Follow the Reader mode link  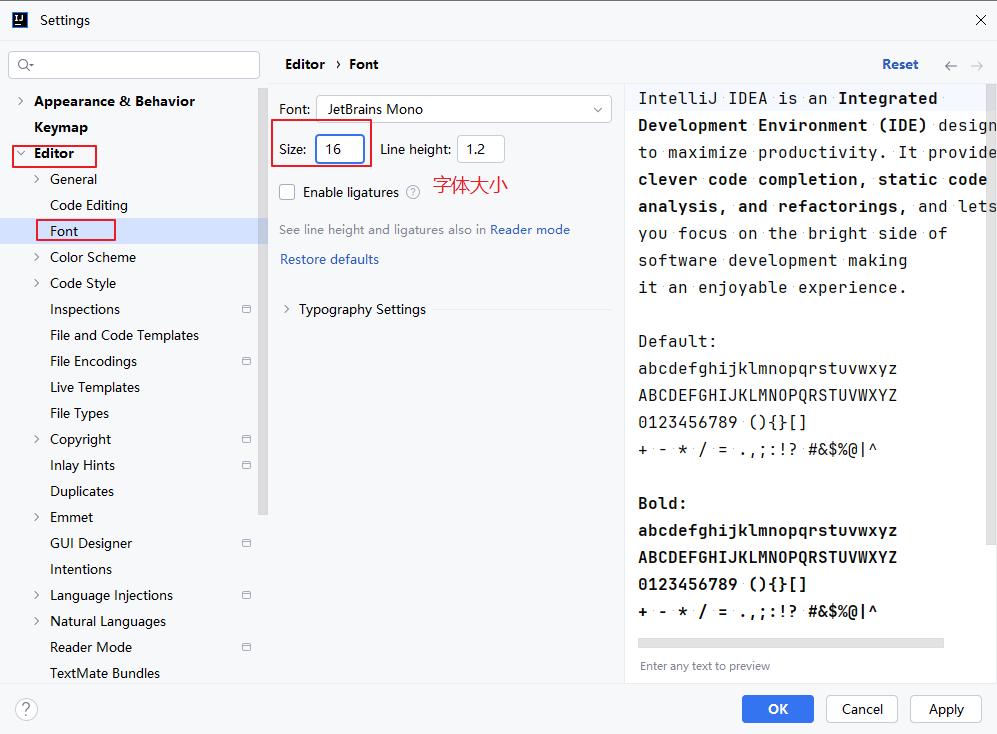coord(530,230)
